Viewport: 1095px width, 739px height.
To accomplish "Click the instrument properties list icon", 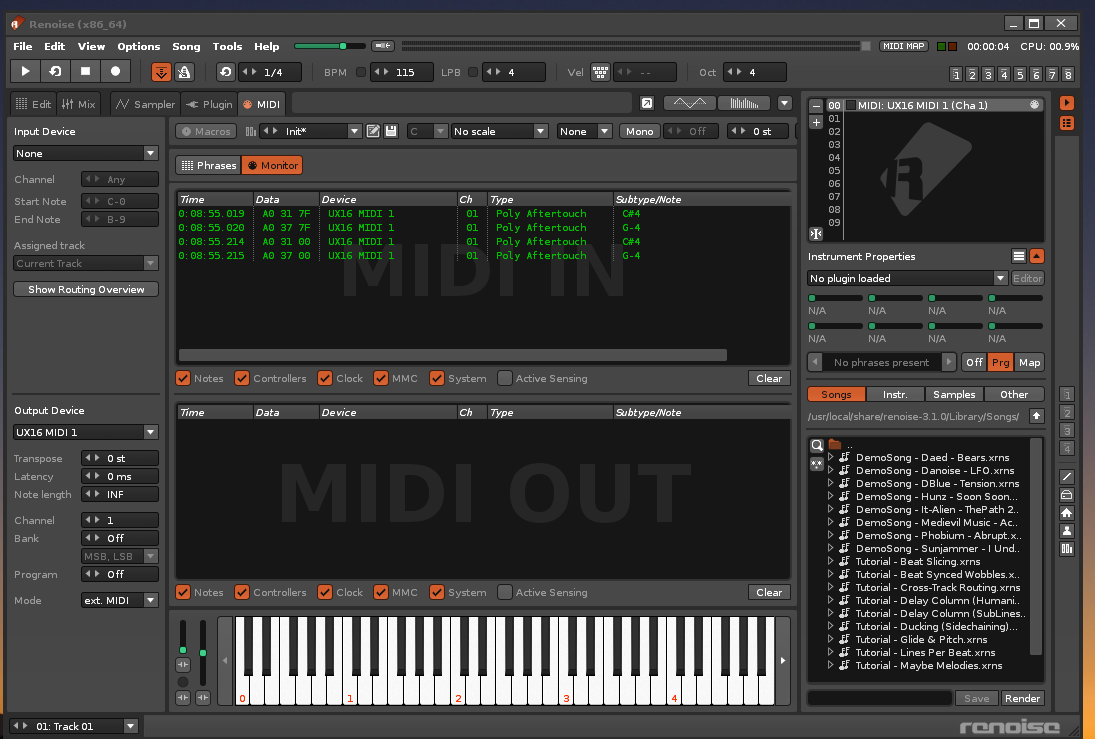I will 1019,256.
